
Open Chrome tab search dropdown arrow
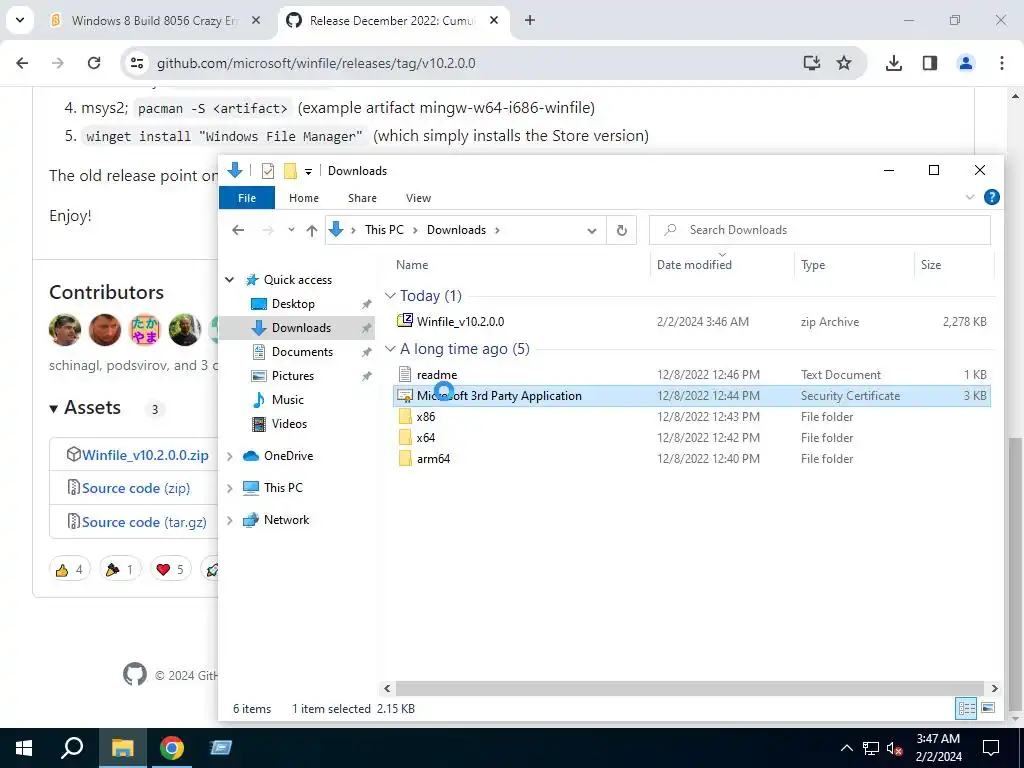[x=20, y=20]
